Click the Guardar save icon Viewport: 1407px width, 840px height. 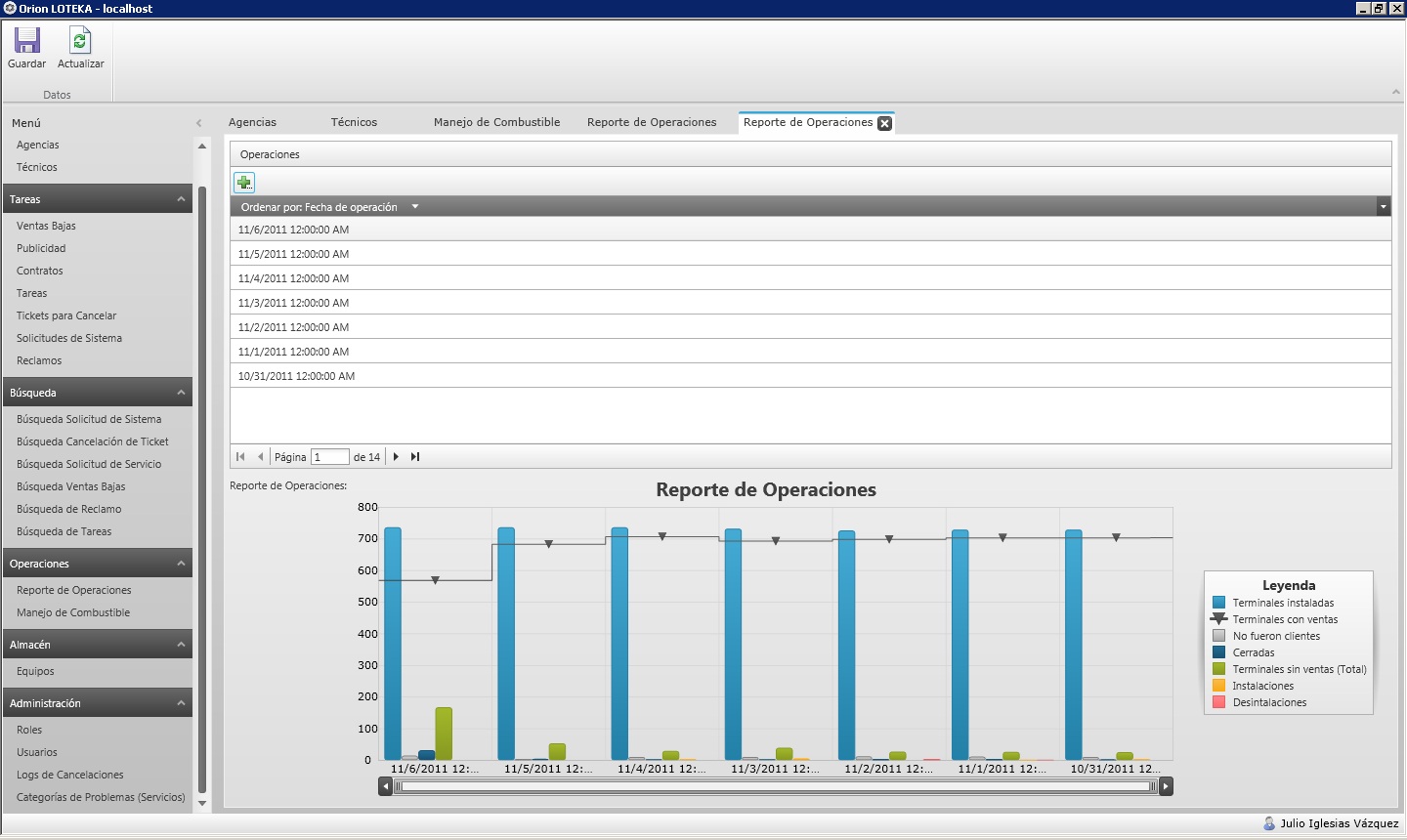pos(27,40)
